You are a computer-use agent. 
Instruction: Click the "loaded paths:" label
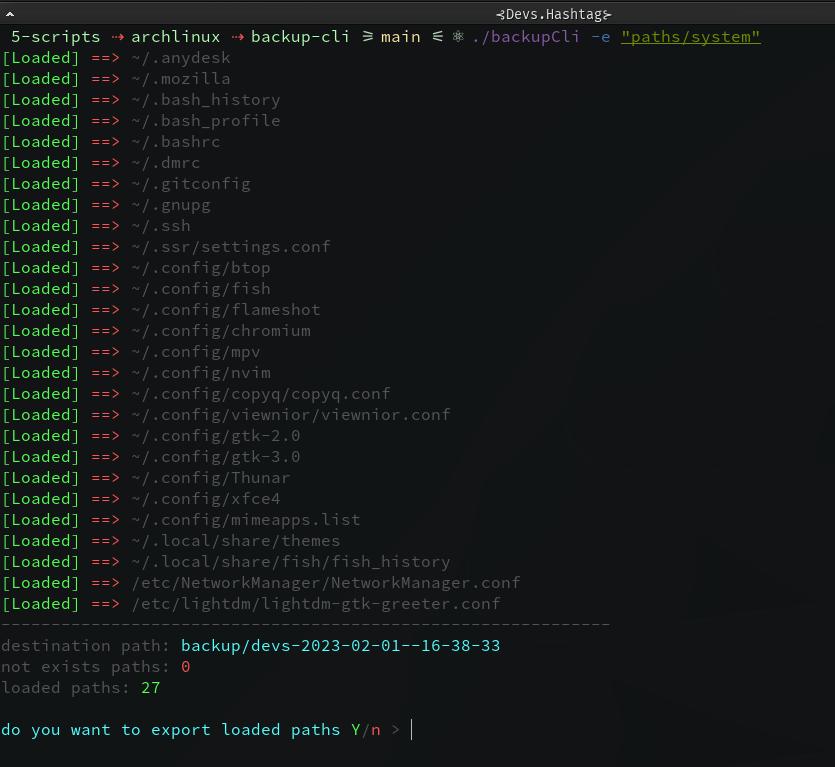[65, 688]
